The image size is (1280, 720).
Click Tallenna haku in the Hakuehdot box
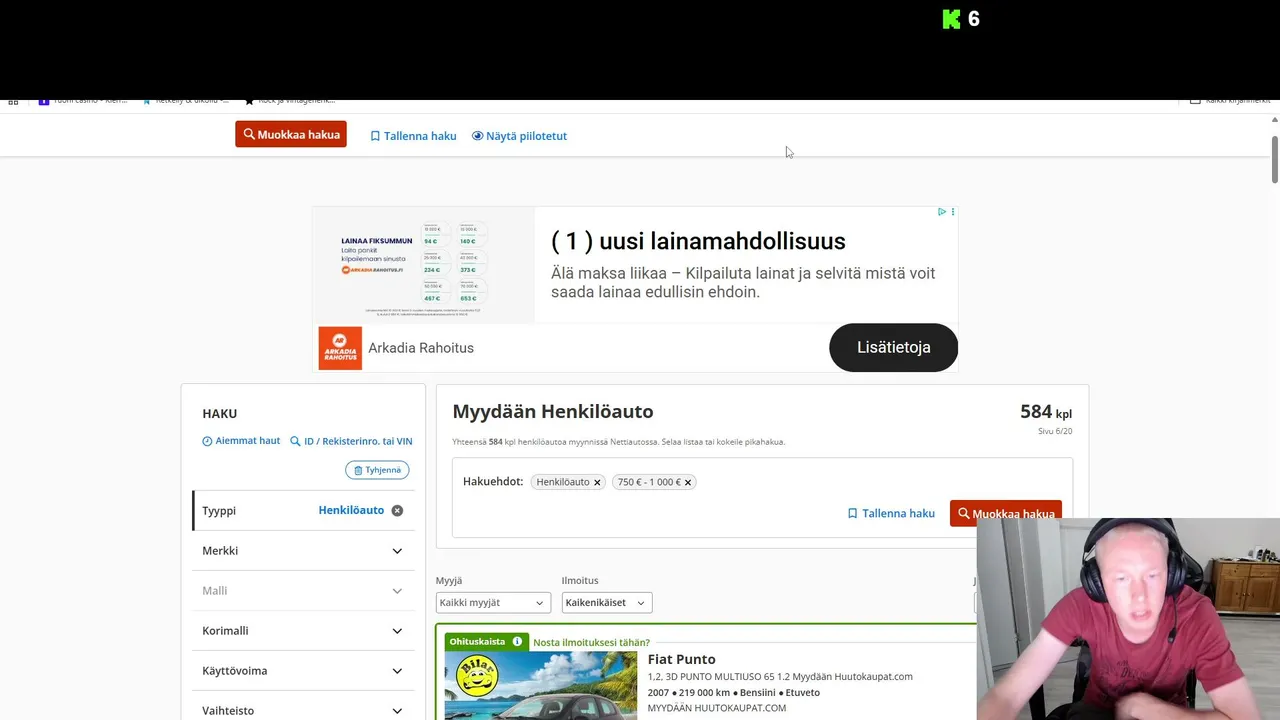coord(891,513)
